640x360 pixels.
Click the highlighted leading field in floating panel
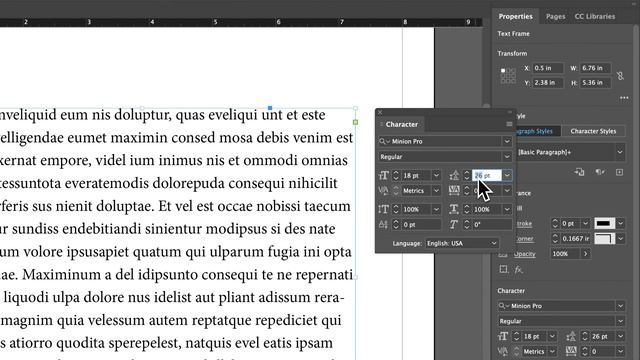click(x=487, y=176)
